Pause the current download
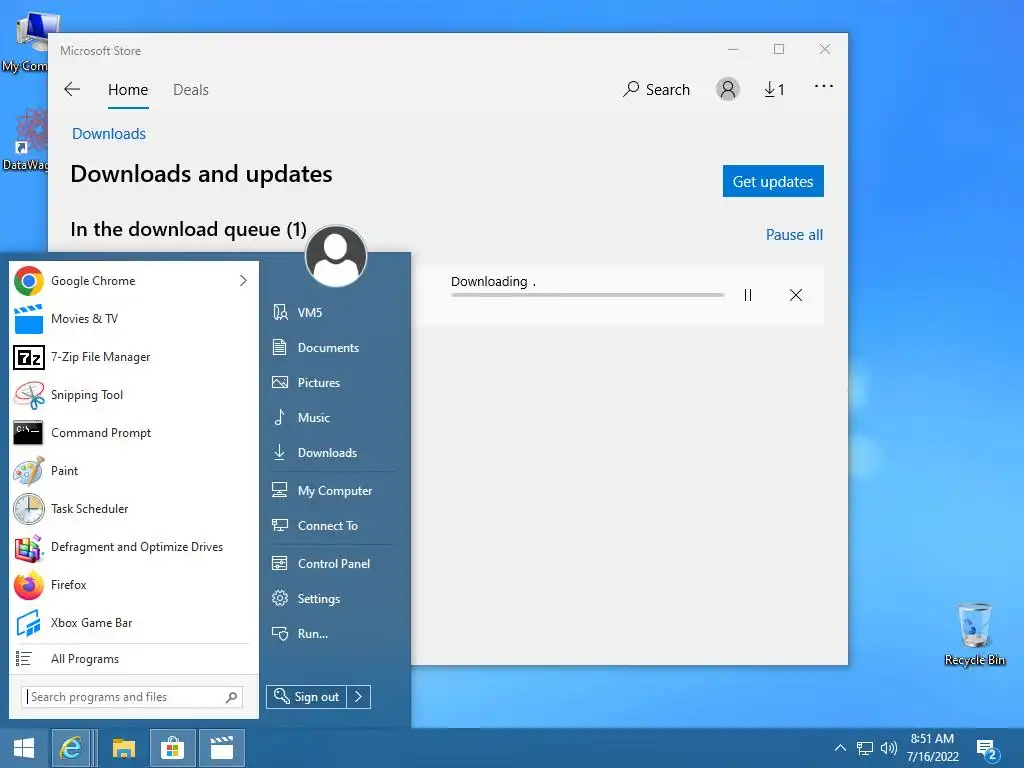1024x768 pixels. [x=748, y=295]
